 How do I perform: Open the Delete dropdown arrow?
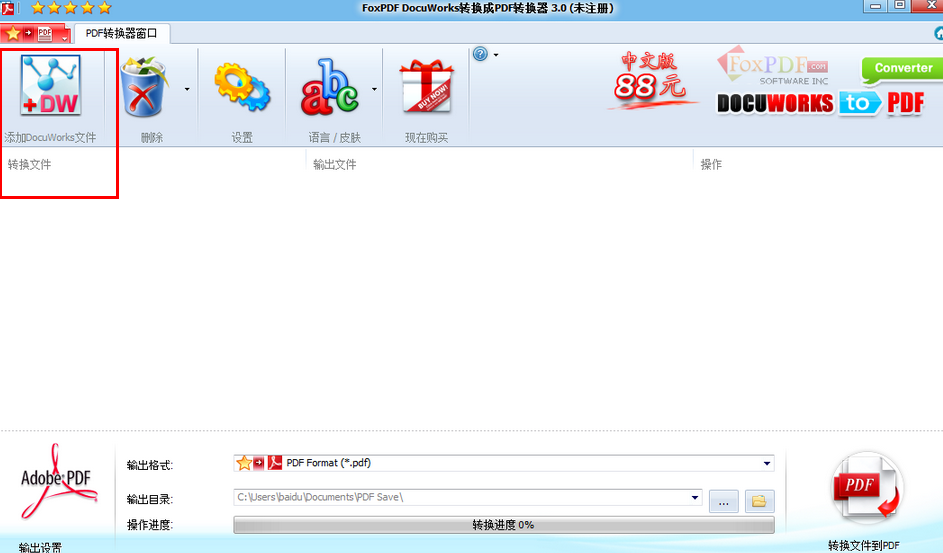[x=187, y=89]
